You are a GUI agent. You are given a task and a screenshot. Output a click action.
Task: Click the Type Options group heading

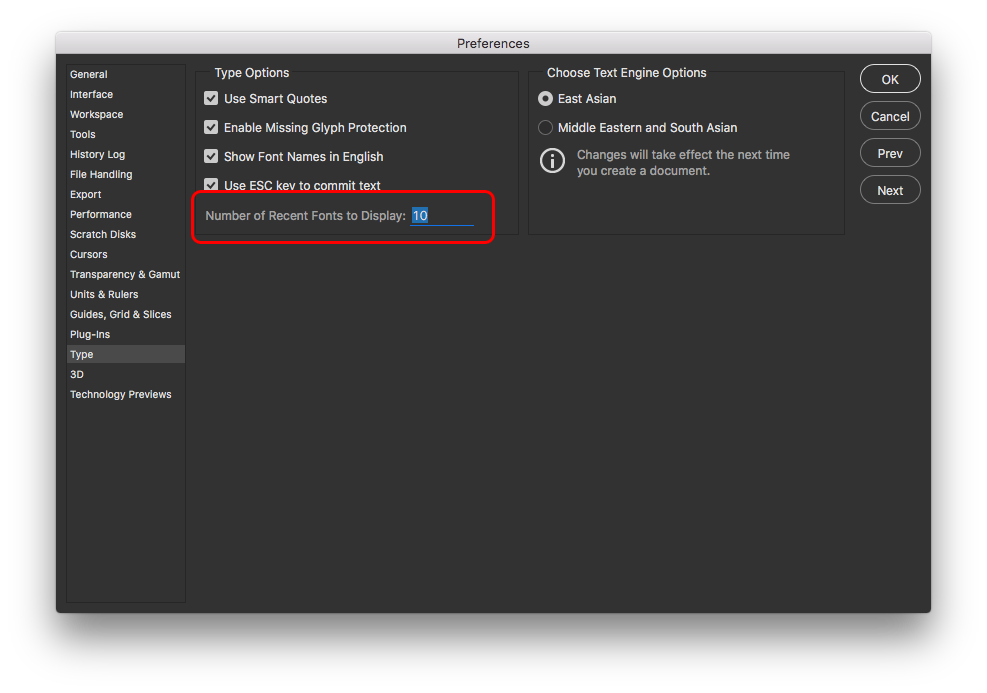tap(252, 73)
